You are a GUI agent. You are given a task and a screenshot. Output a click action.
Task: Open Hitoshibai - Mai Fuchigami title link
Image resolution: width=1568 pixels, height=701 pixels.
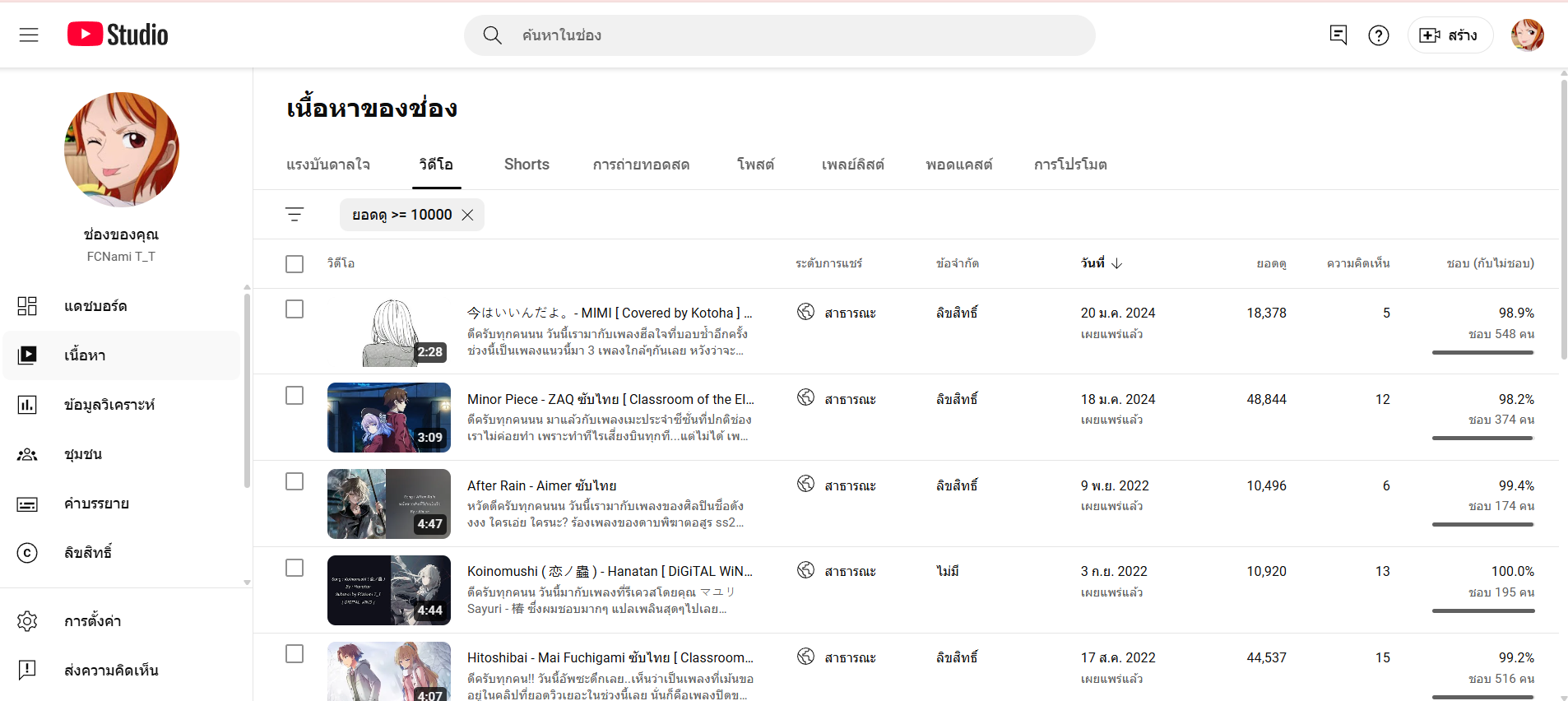(x=610, y=657)
